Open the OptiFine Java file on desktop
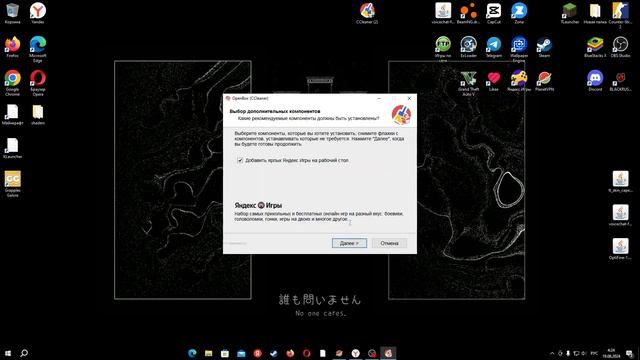The image size is (640, 360). (620, 249)
